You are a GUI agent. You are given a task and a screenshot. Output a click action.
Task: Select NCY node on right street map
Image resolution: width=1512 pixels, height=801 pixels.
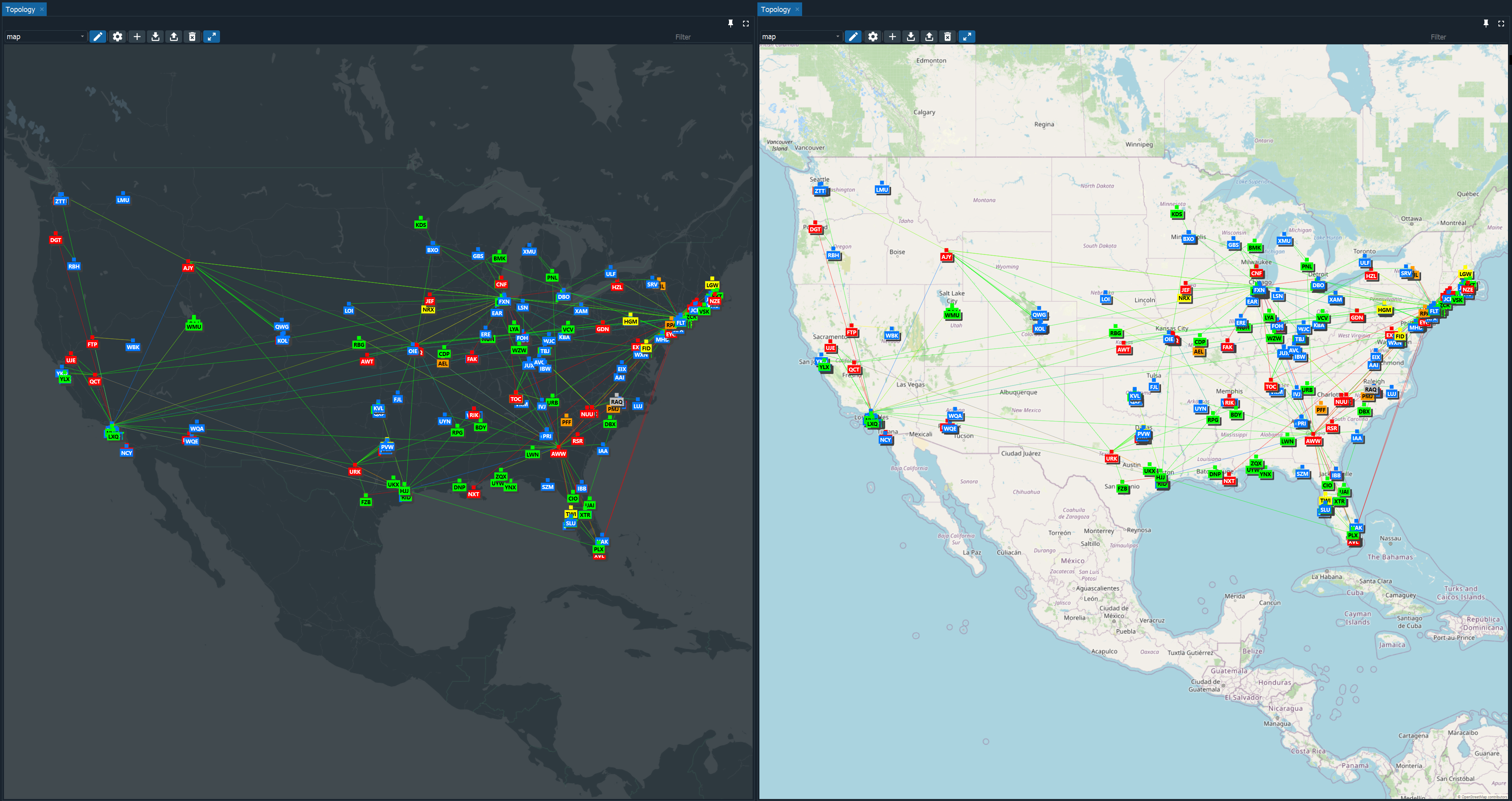click(885, 439)
